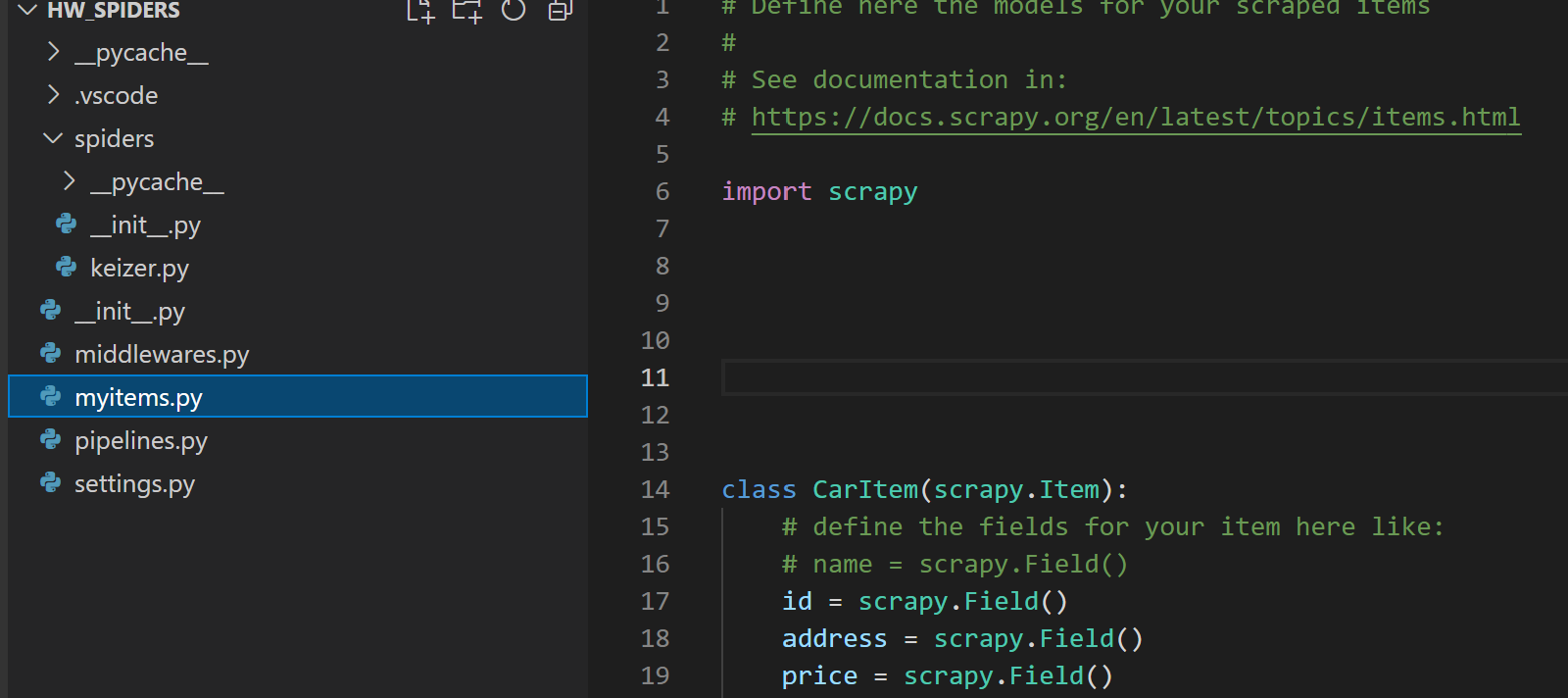Click the Python icon beside middlewares.py
The width and height of the screenshot is (1568, 698).
(51, 353)
